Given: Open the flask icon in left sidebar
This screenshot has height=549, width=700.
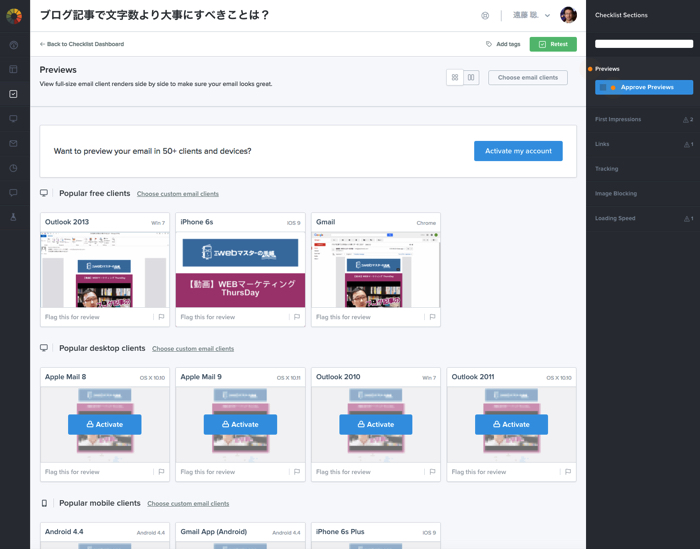Looking at the screenshot, I should 13,217.
